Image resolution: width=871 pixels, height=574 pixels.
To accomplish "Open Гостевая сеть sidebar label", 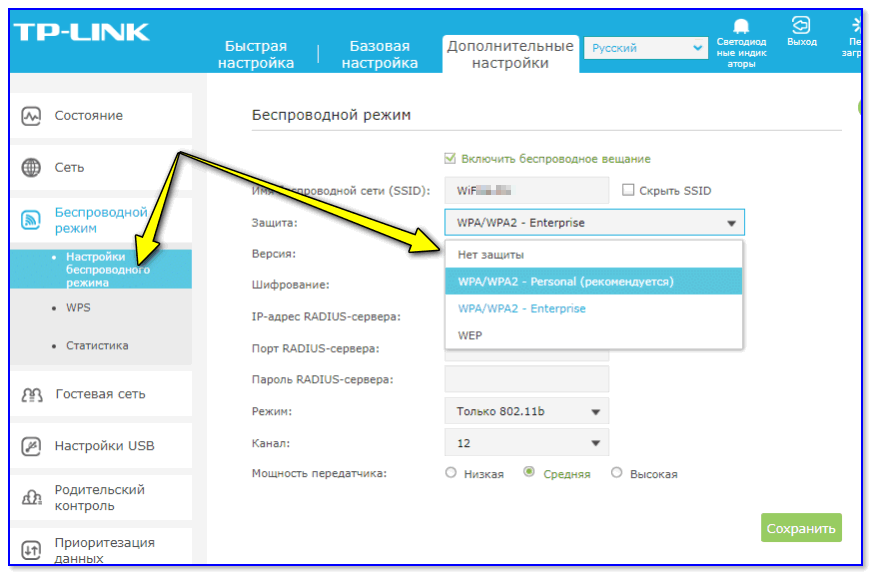I will click(x=101, y=394).
